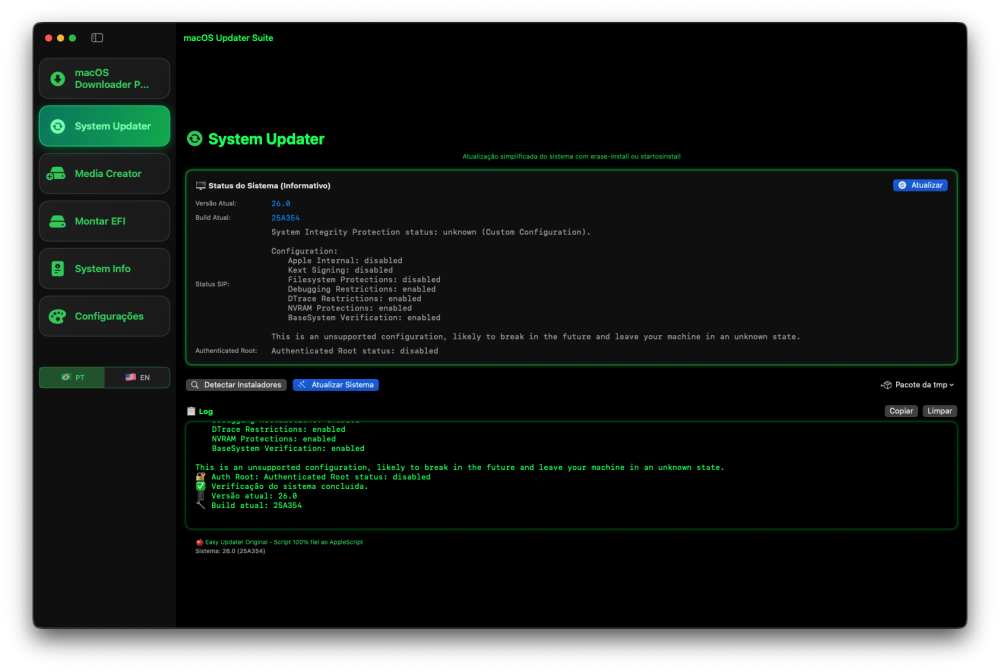
Task: Click 'Sistema: 26.0 (25A354)' footer text
Action: point(230,551)
